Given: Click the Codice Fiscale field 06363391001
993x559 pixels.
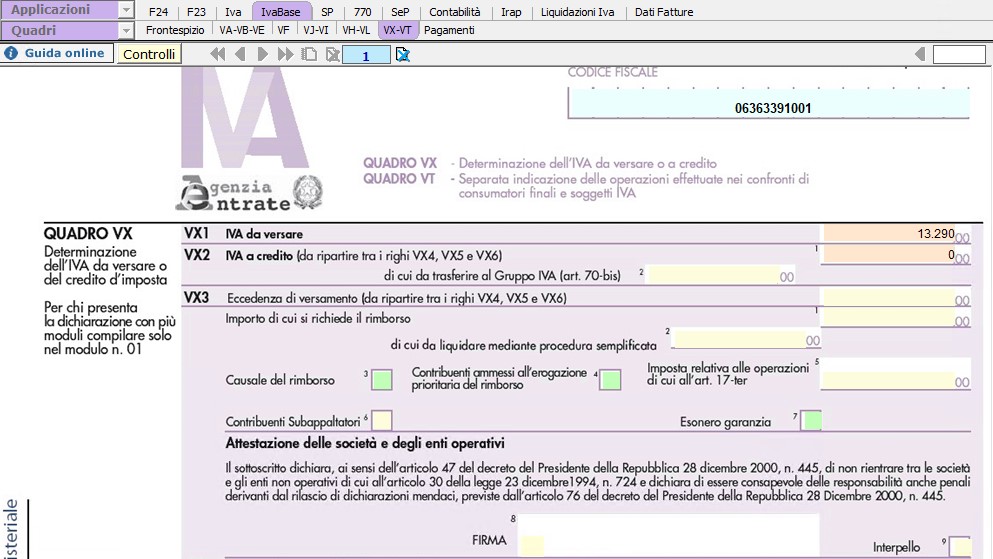Looking at the screenshot, I should (769, 103).
